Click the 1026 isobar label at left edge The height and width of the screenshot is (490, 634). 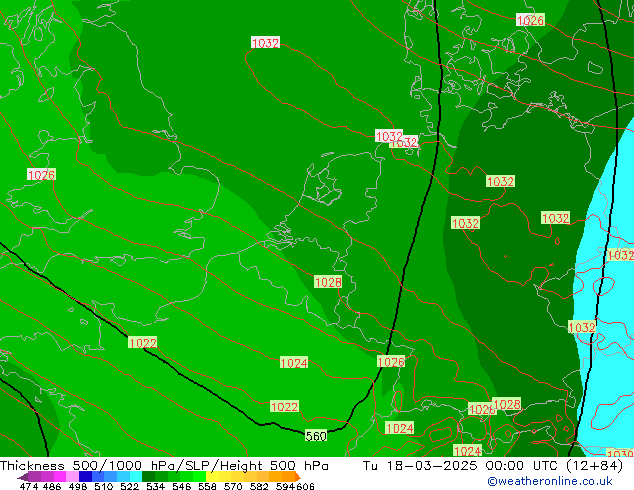tap(41, 175)
